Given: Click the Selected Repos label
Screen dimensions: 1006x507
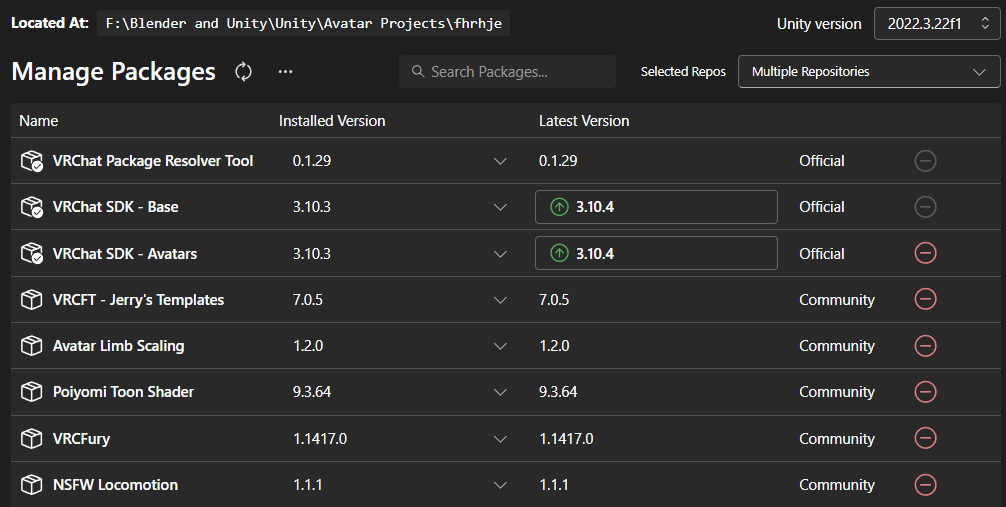Looking at the screenshot, I should point(683,72).
